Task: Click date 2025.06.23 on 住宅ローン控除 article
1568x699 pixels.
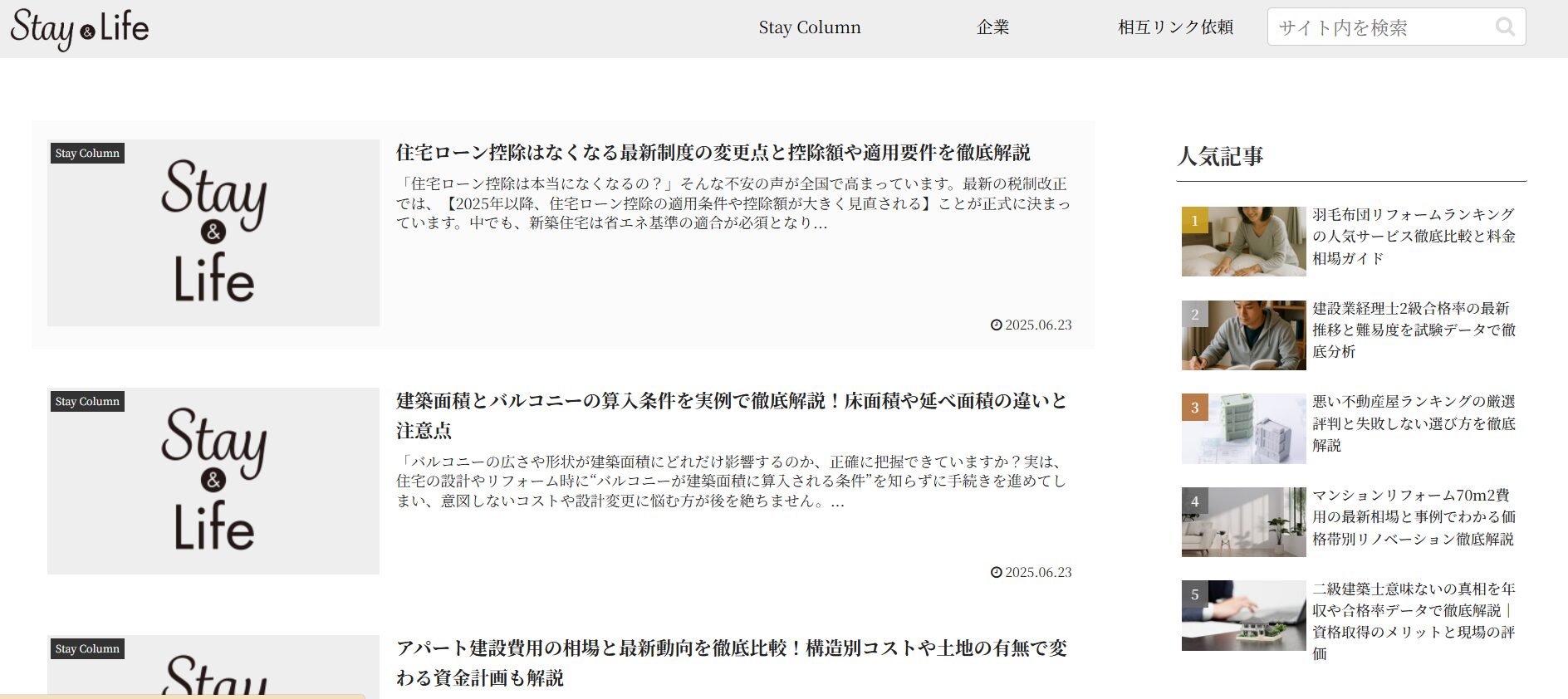Action: (1031, 325)
